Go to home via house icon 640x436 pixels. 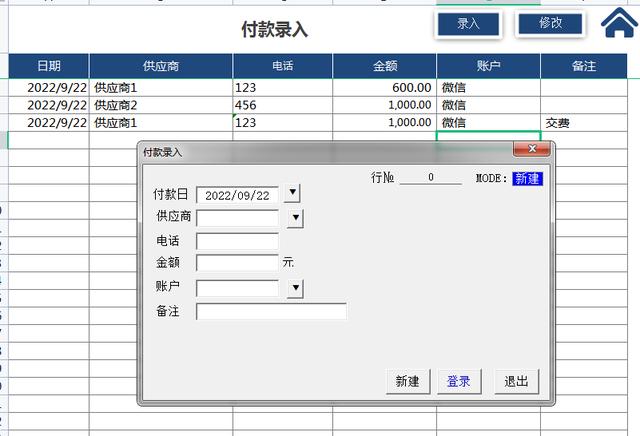(619, 23)
